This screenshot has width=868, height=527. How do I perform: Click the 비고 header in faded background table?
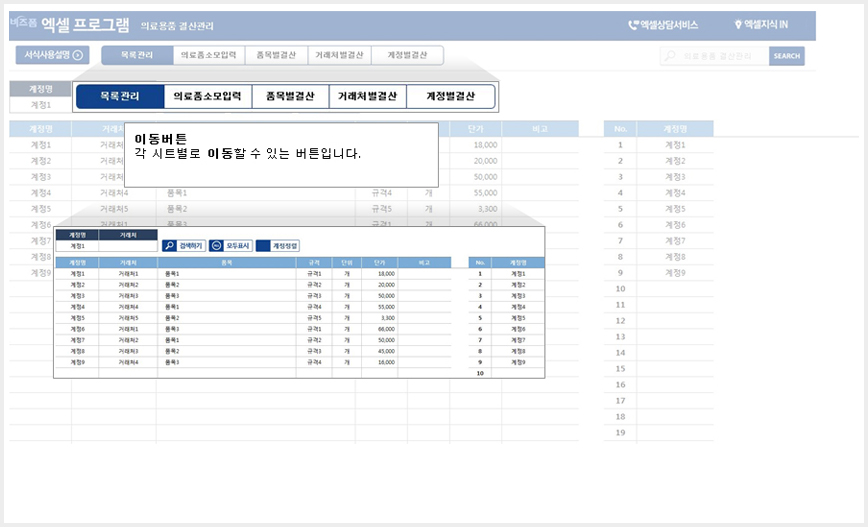coord(540,129)
